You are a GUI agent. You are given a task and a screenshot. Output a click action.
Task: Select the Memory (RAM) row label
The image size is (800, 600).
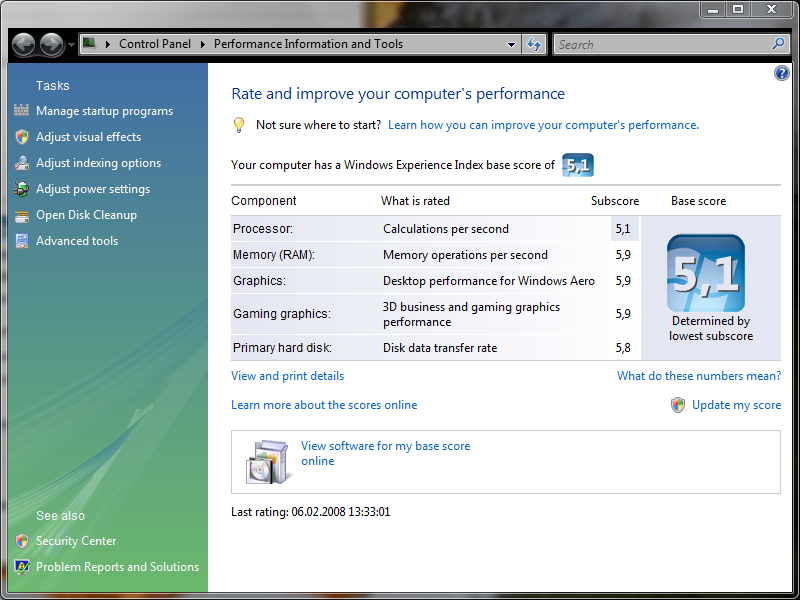(x=273, y=255)
